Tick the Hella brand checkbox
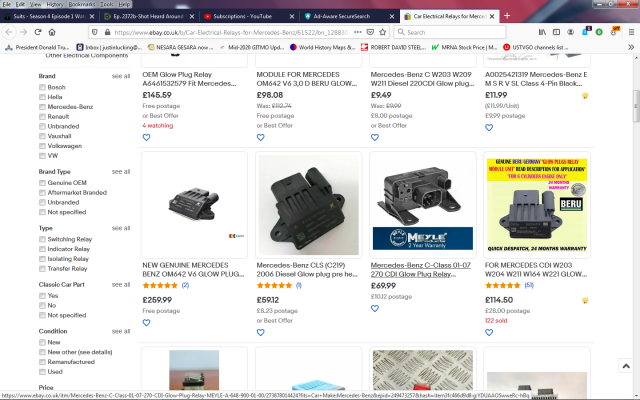The height and width of the screenshot is (400, 640). [x=42, y=97]
